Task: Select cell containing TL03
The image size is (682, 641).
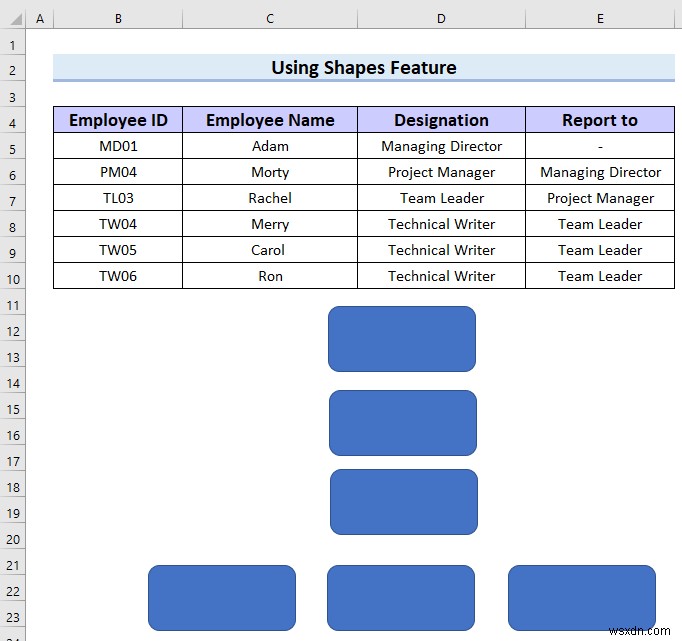Action: [x=118, y=198]
